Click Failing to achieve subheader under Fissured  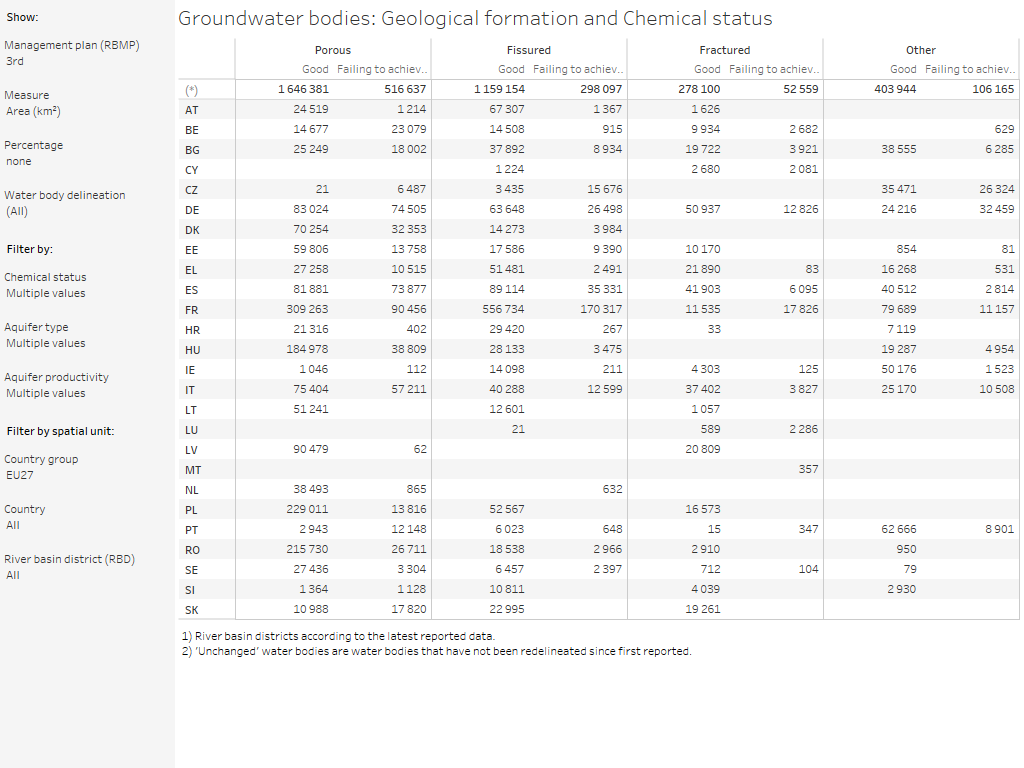tap(578, 69)
